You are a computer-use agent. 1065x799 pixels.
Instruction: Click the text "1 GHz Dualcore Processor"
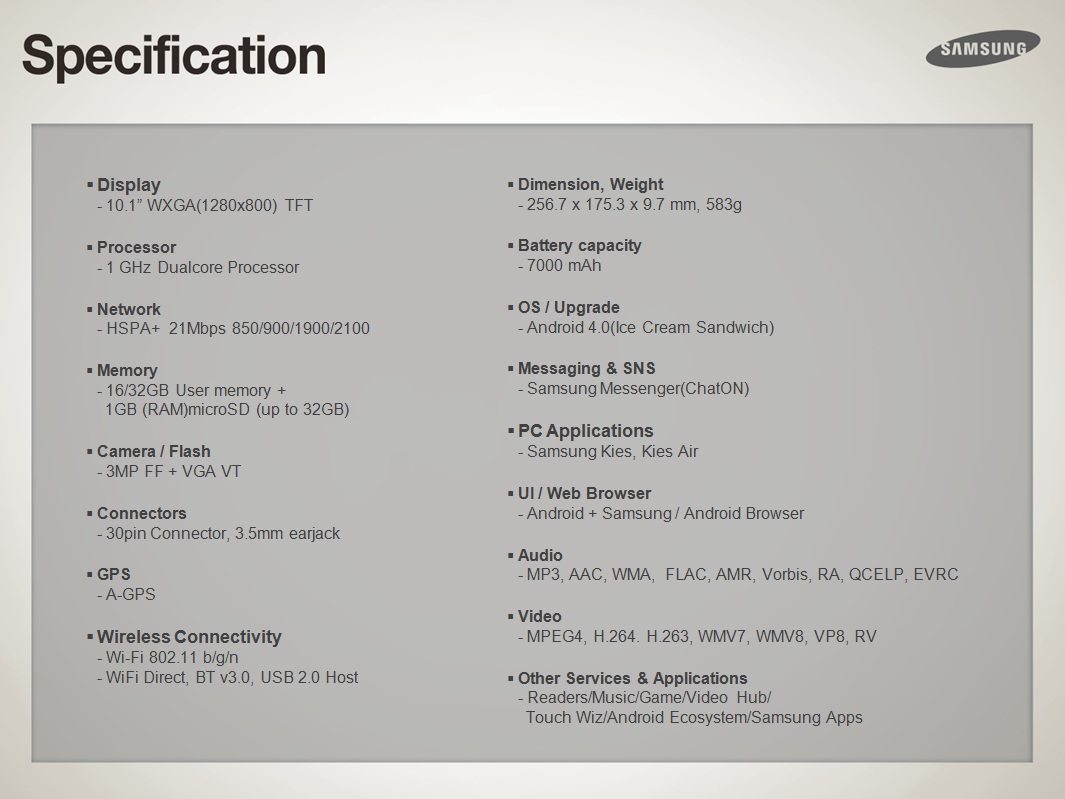click(x=202, y=267)
